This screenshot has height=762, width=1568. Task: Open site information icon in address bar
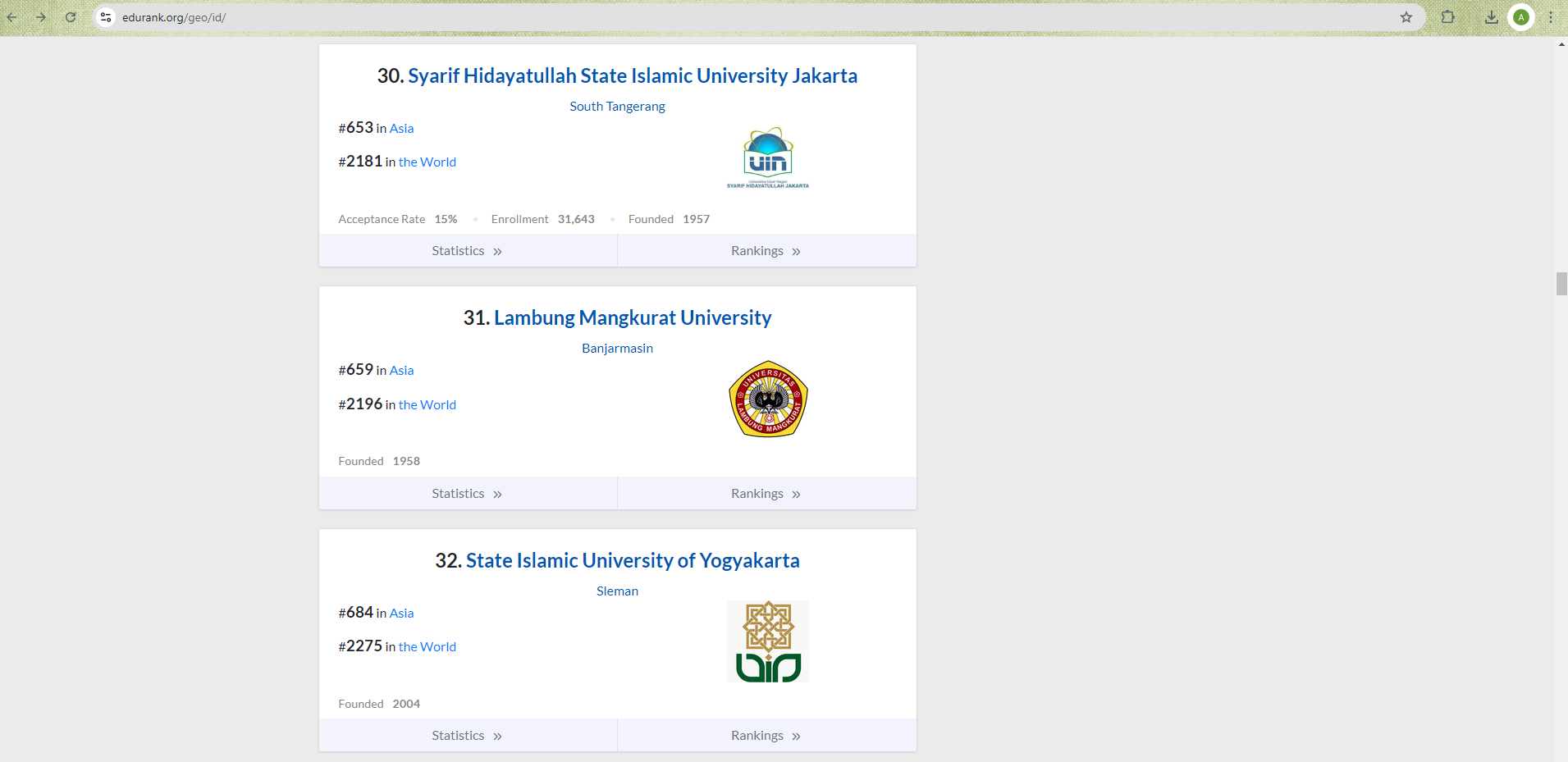(x=106, y=17)
